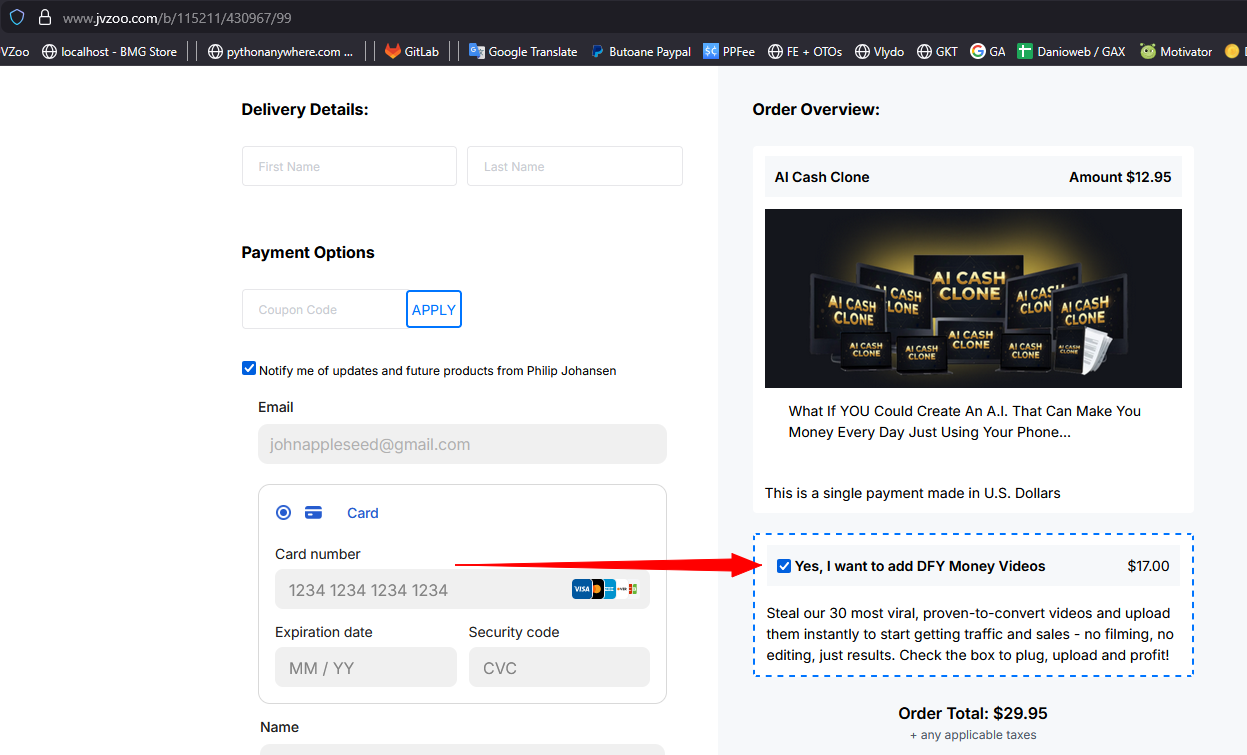Focus the First Name field
The height and width of the screenshot is (755, 1247).
tap(349, 166)
